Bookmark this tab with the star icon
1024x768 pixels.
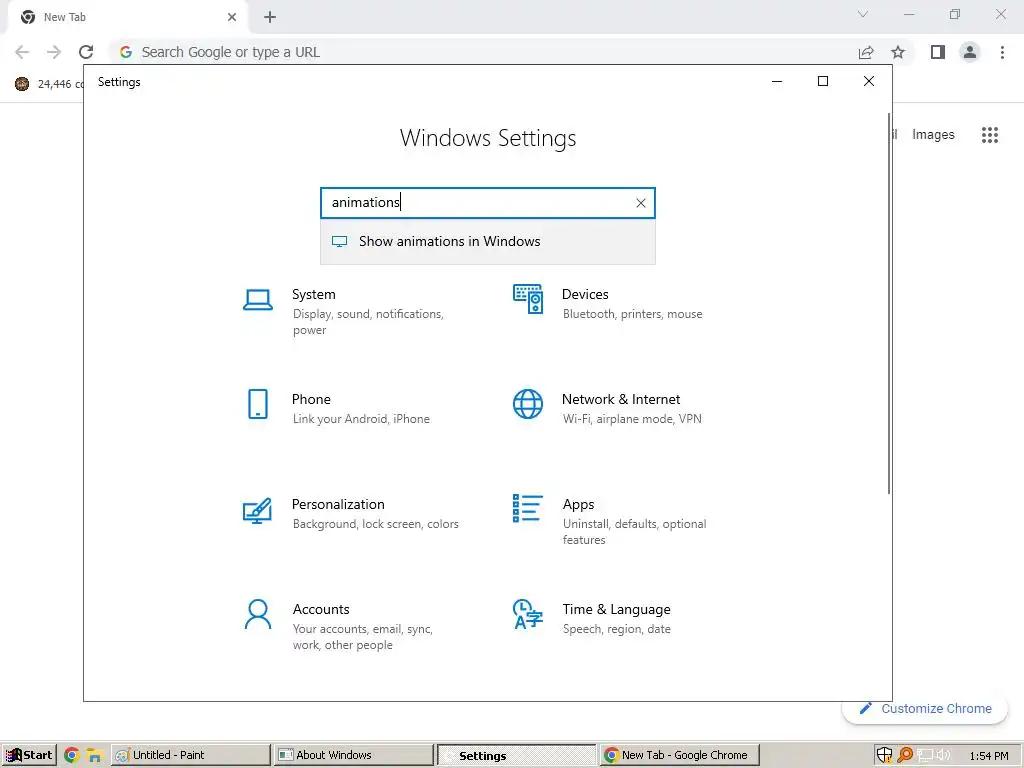coord(898,52)
